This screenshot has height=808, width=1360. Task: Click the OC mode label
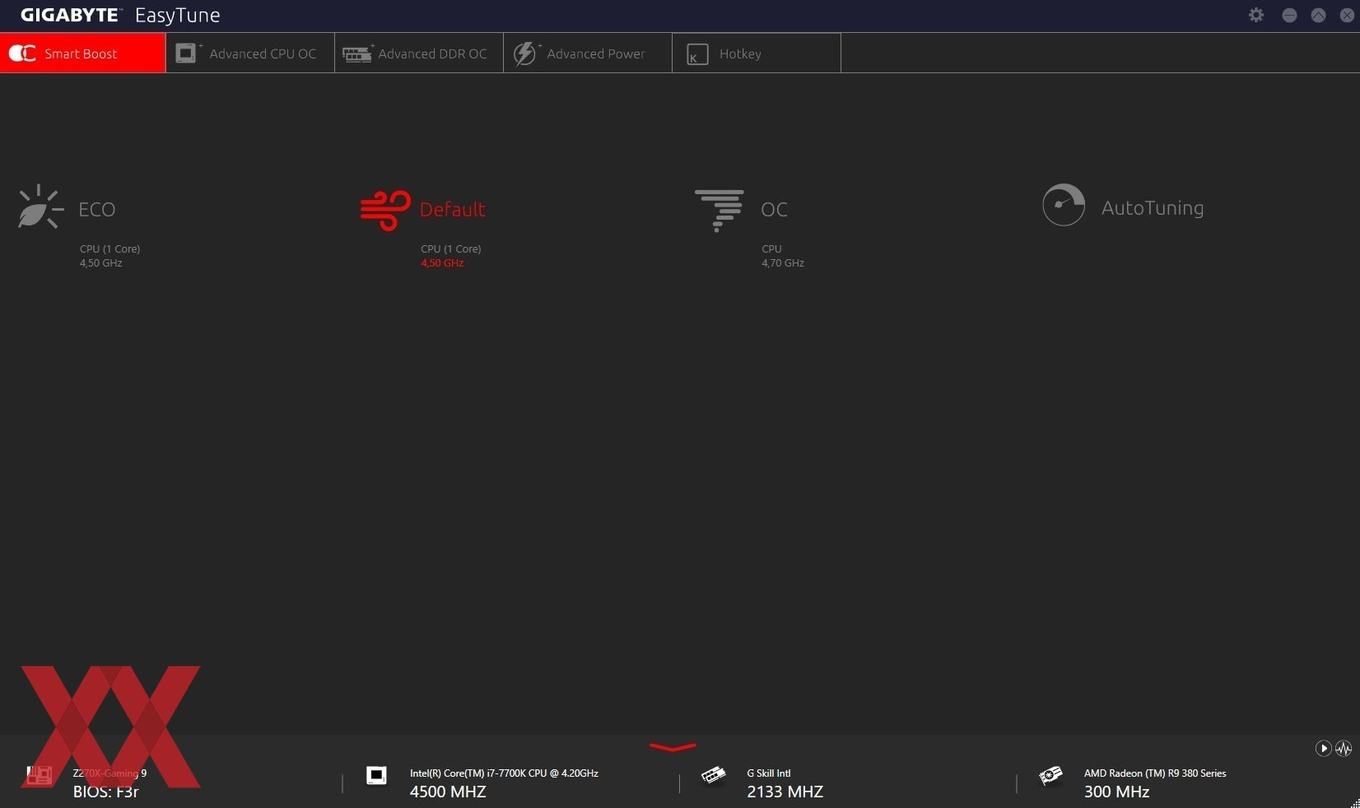point(774,209)
